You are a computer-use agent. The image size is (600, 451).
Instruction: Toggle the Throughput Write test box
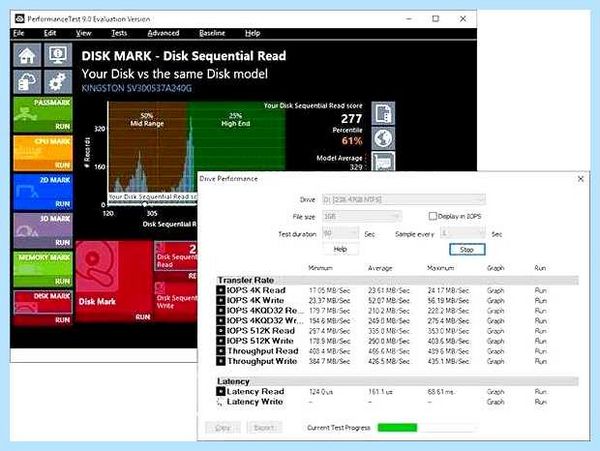(221, 361)
